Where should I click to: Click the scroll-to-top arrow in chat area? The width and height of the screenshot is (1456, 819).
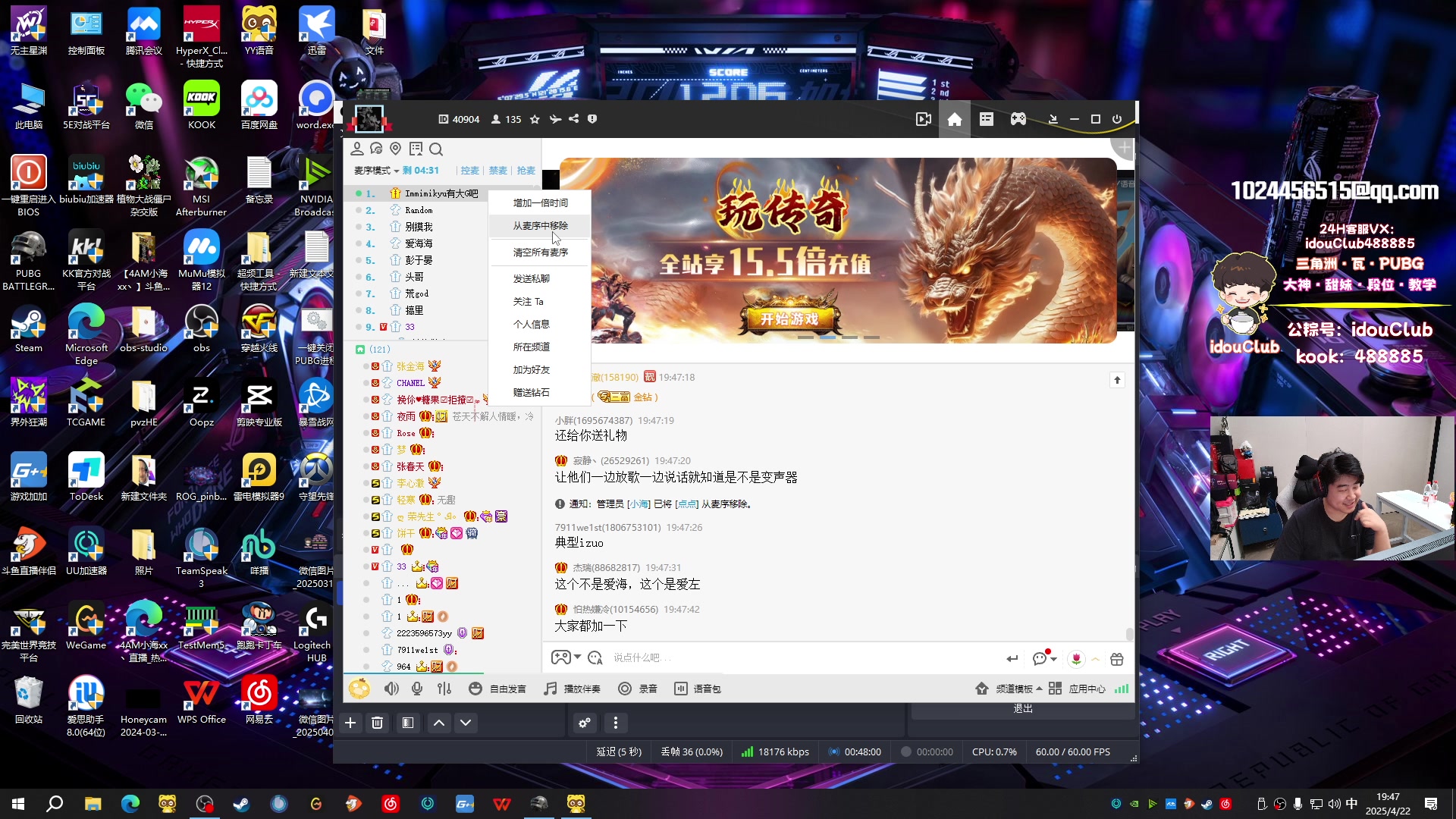[x=1117, y=380]
